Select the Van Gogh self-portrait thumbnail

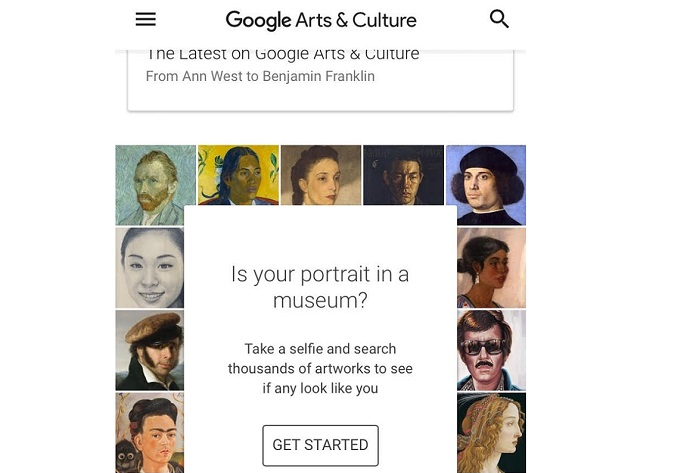(155, 185)
